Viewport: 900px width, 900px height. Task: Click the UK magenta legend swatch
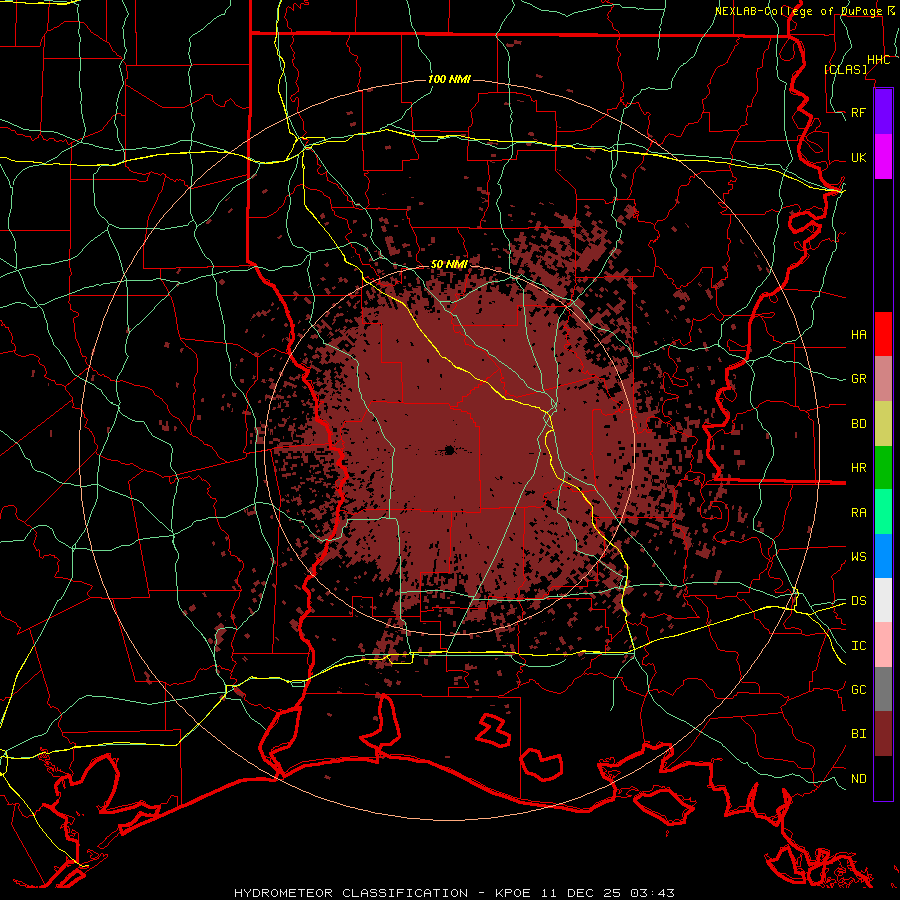(883, 157)
